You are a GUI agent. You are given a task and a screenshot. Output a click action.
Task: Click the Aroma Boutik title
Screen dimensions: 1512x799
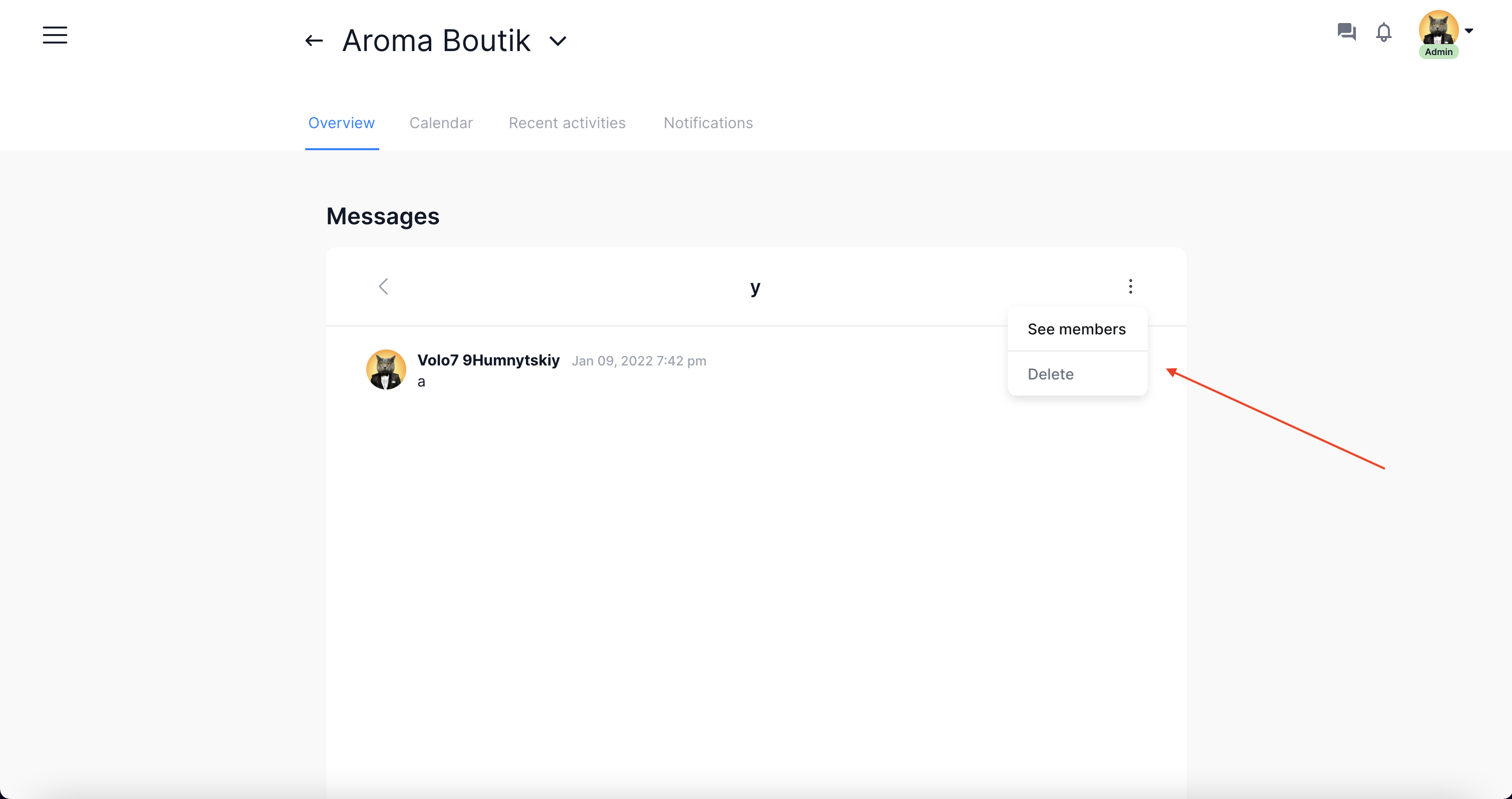pos(436,41)
